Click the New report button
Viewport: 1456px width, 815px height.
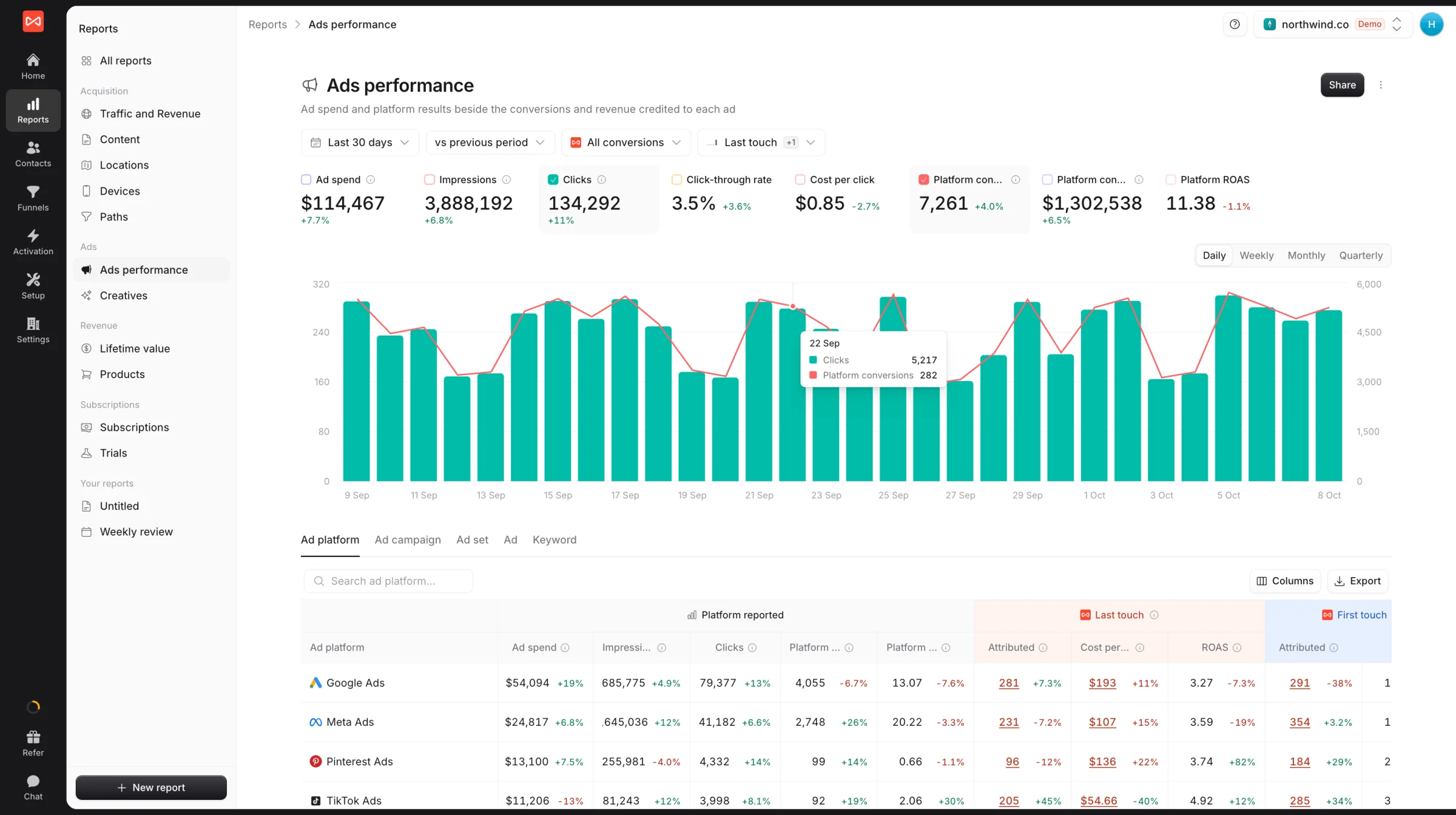coord(151,787)
